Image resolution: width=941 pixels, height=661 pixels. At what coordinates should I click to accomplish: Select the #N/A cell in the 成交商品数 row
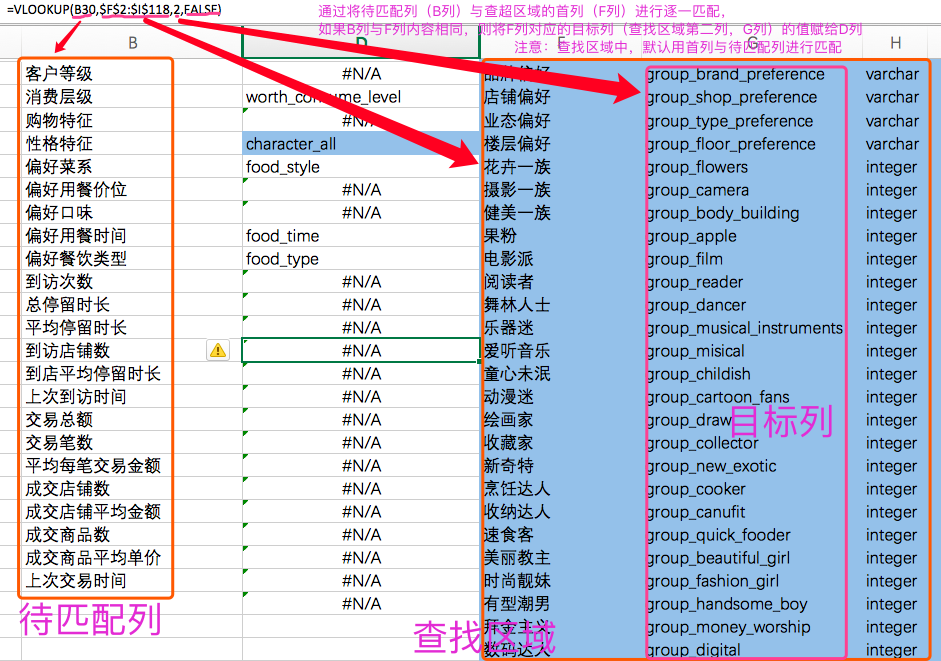tap(361, 534)
